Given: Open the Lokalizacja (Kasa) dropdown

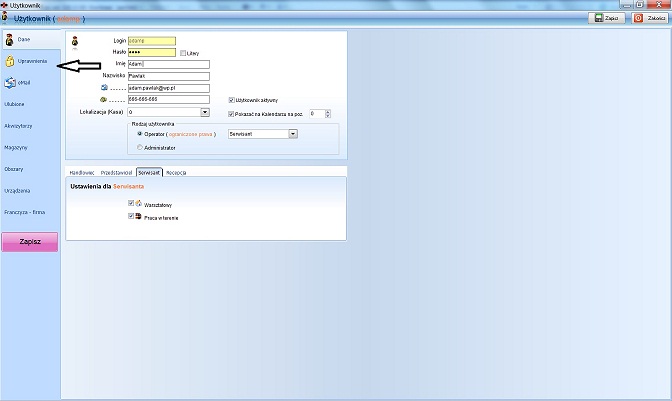Looking at the screenshot, I should click(x=205, y=112).
